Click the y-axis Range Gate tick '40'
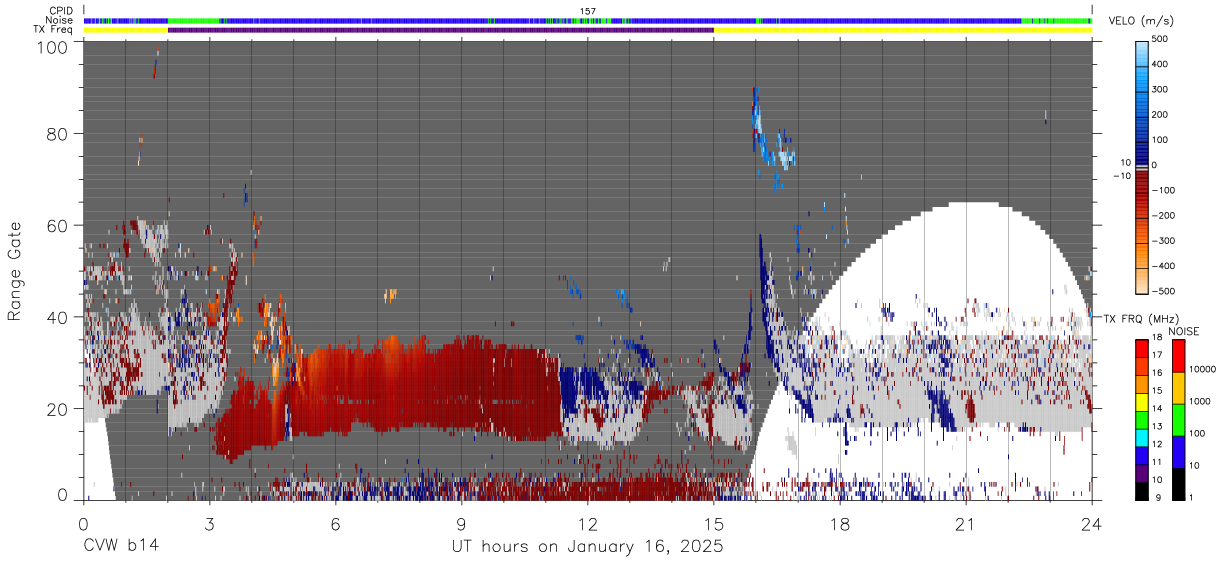Image resolution: width=1228 pixels, height=567 pixels. pos(57,317)
